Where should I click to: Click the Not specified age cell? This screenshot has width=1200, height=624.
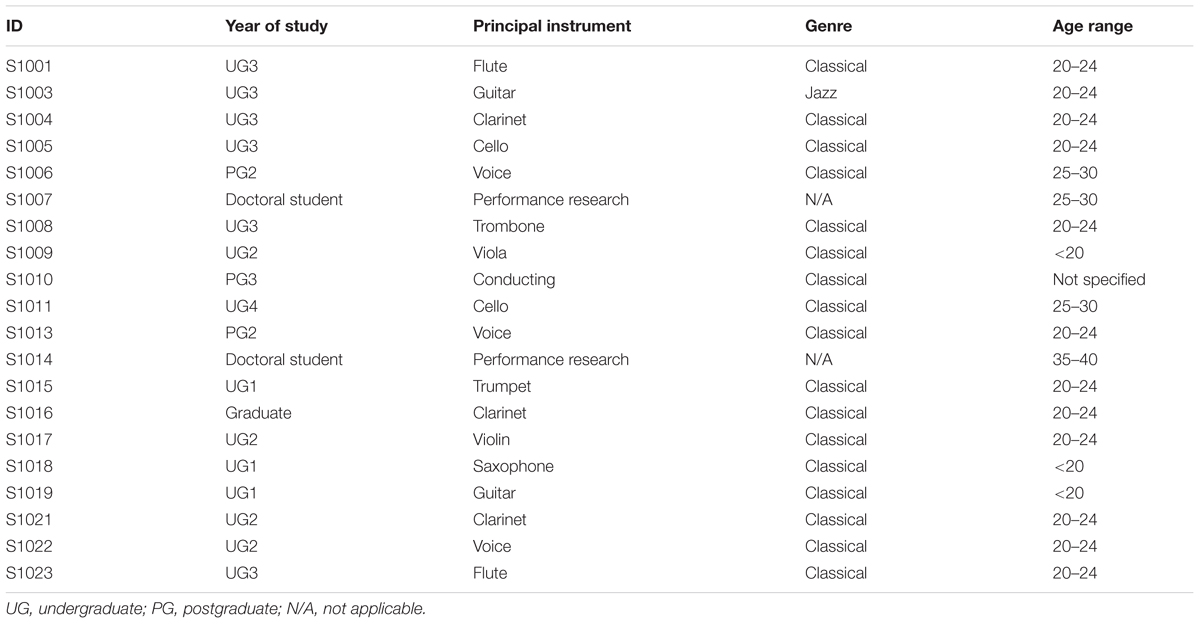tap(1092, 280)
